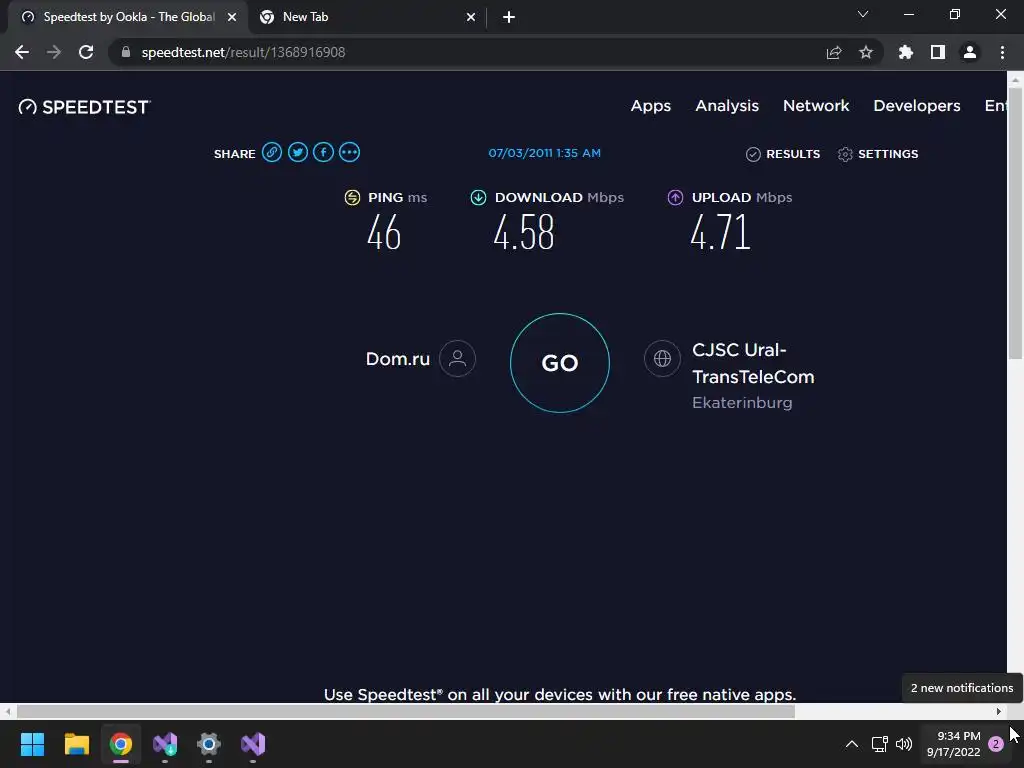View site info padlock icon

[126, 52]
